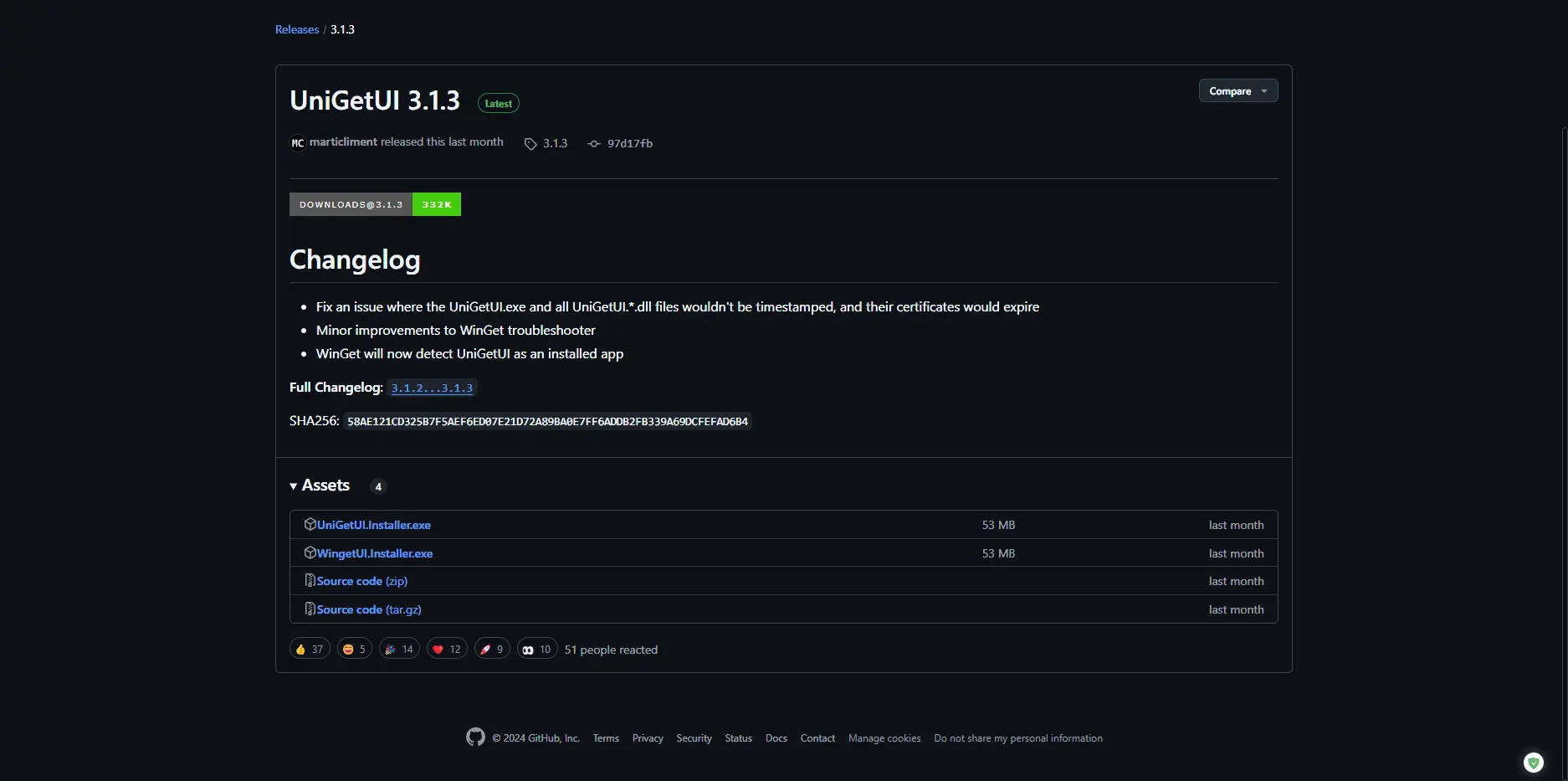Open the Privacy footer link

pos(648,738)
